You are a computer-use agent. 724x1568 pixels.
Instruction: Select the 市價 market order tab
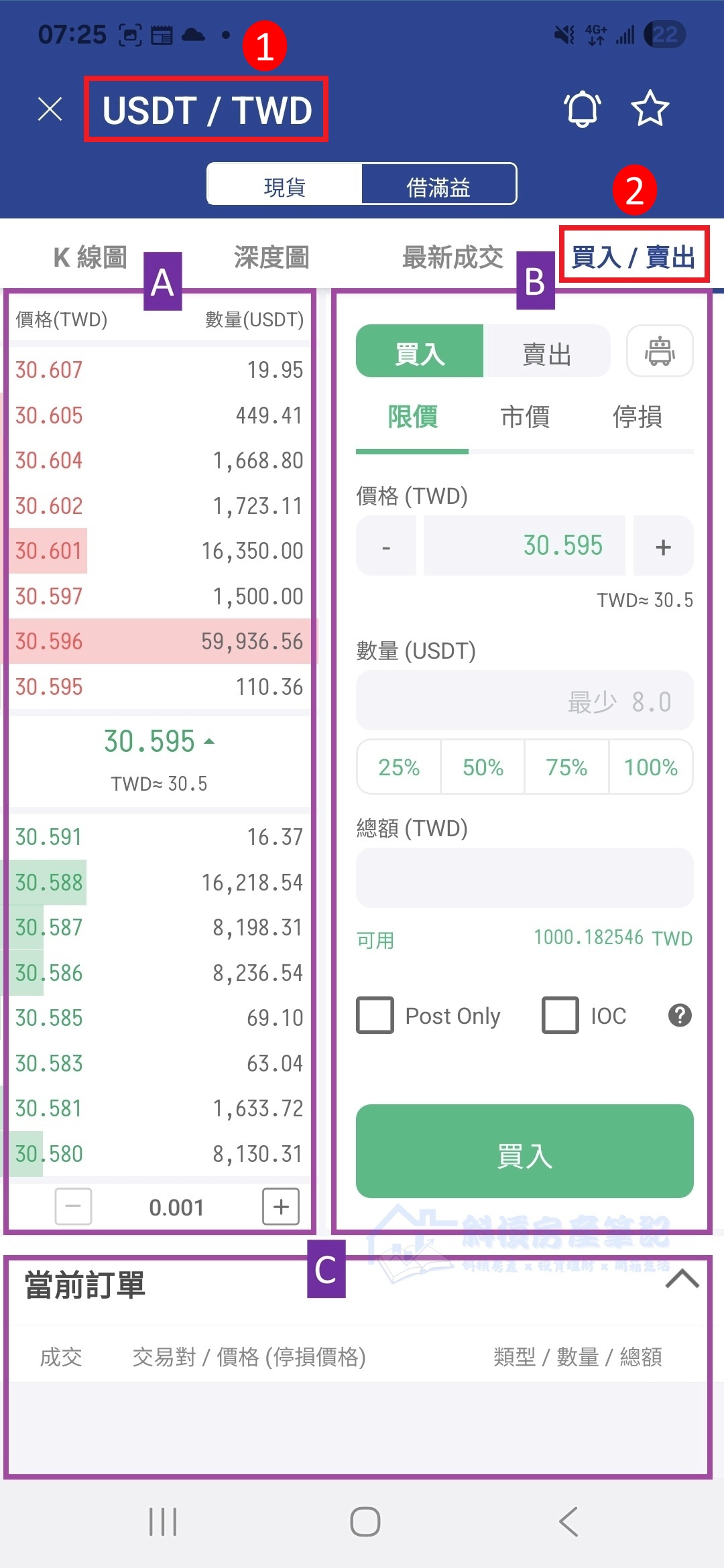[x=525, y=417]
